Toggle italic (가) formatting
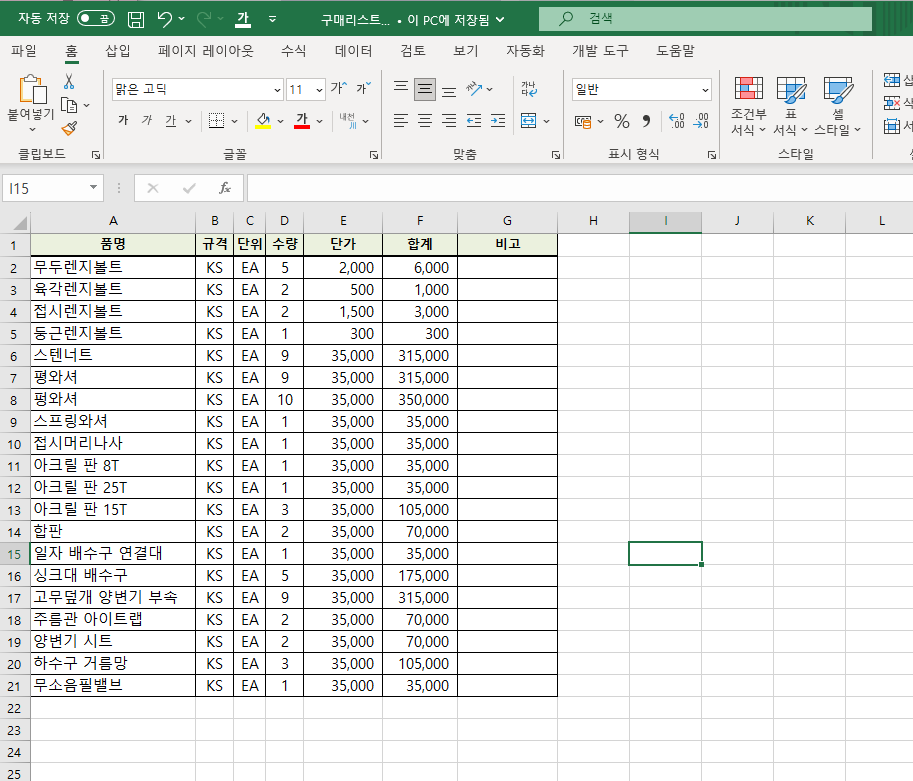The height and width of the screenshot is (781, 913). pyautogui.click(x=147, y=121)
